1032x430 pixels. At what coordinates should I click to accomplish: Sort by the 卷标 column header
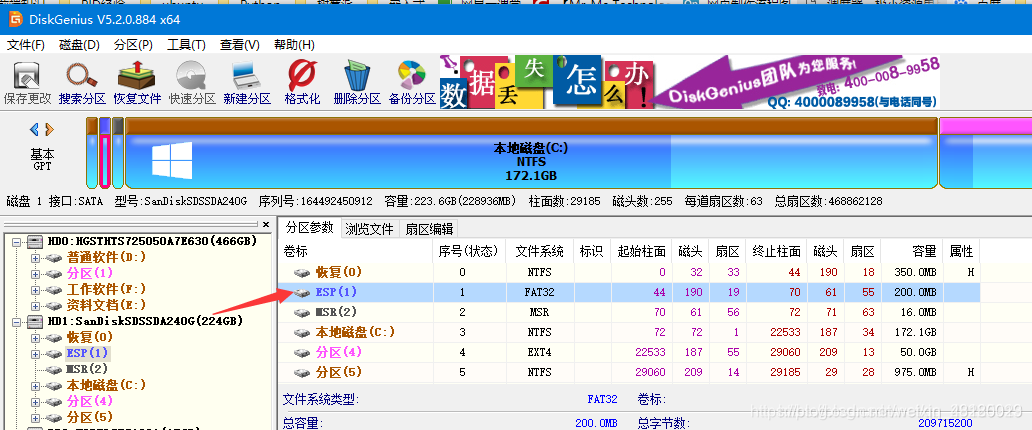coord(356,251)
